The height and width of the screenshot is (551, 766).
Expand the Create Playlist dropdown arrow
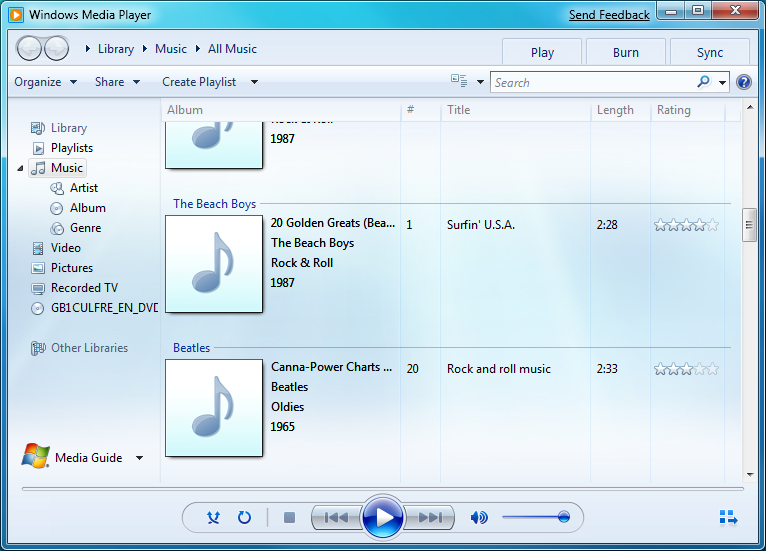coord(254,82)
